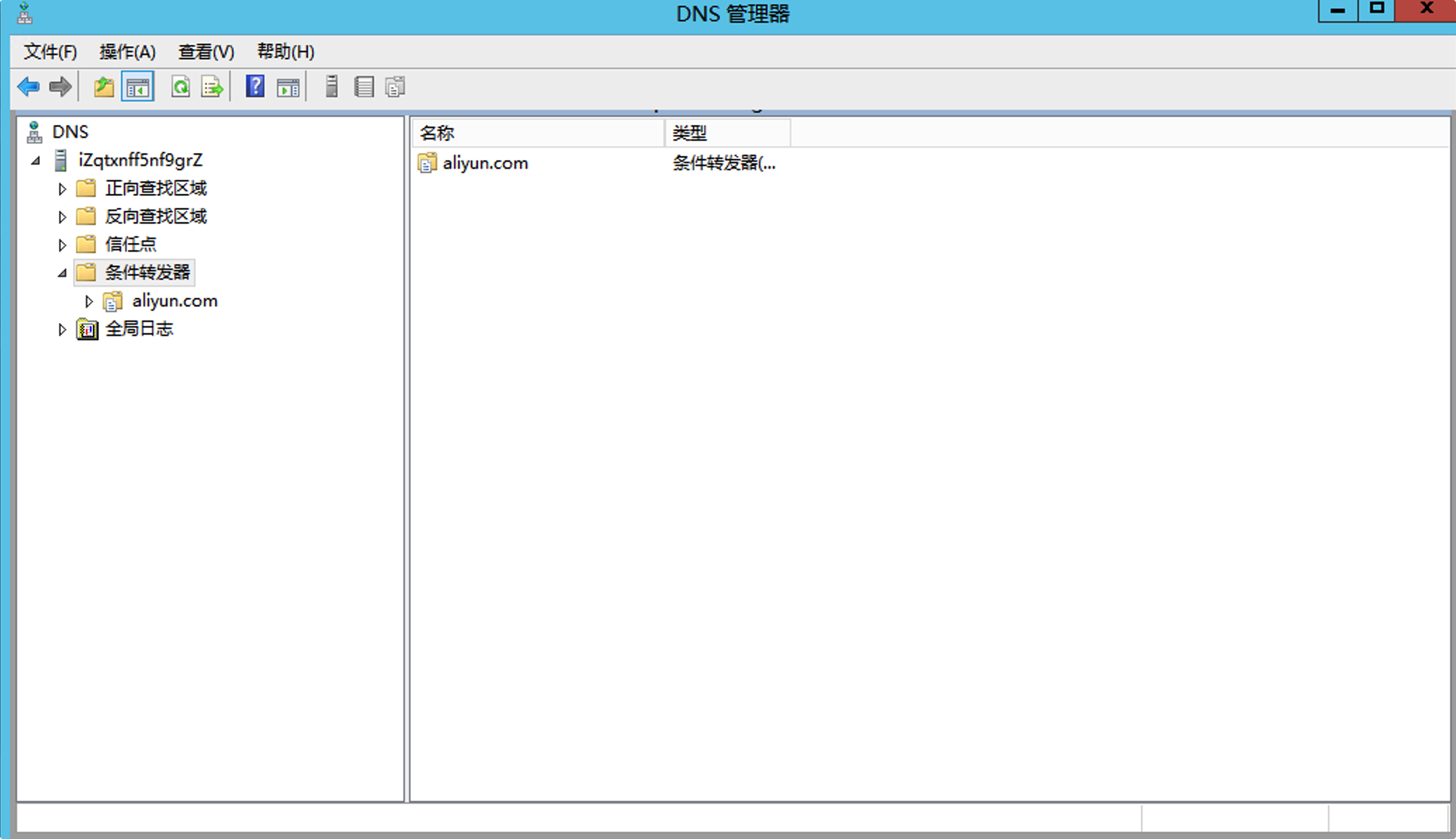Expand the 反向查找区域 folder arrow
Image resolution: width=1456 pixels, height=839 pixels.
pos(62,216)
